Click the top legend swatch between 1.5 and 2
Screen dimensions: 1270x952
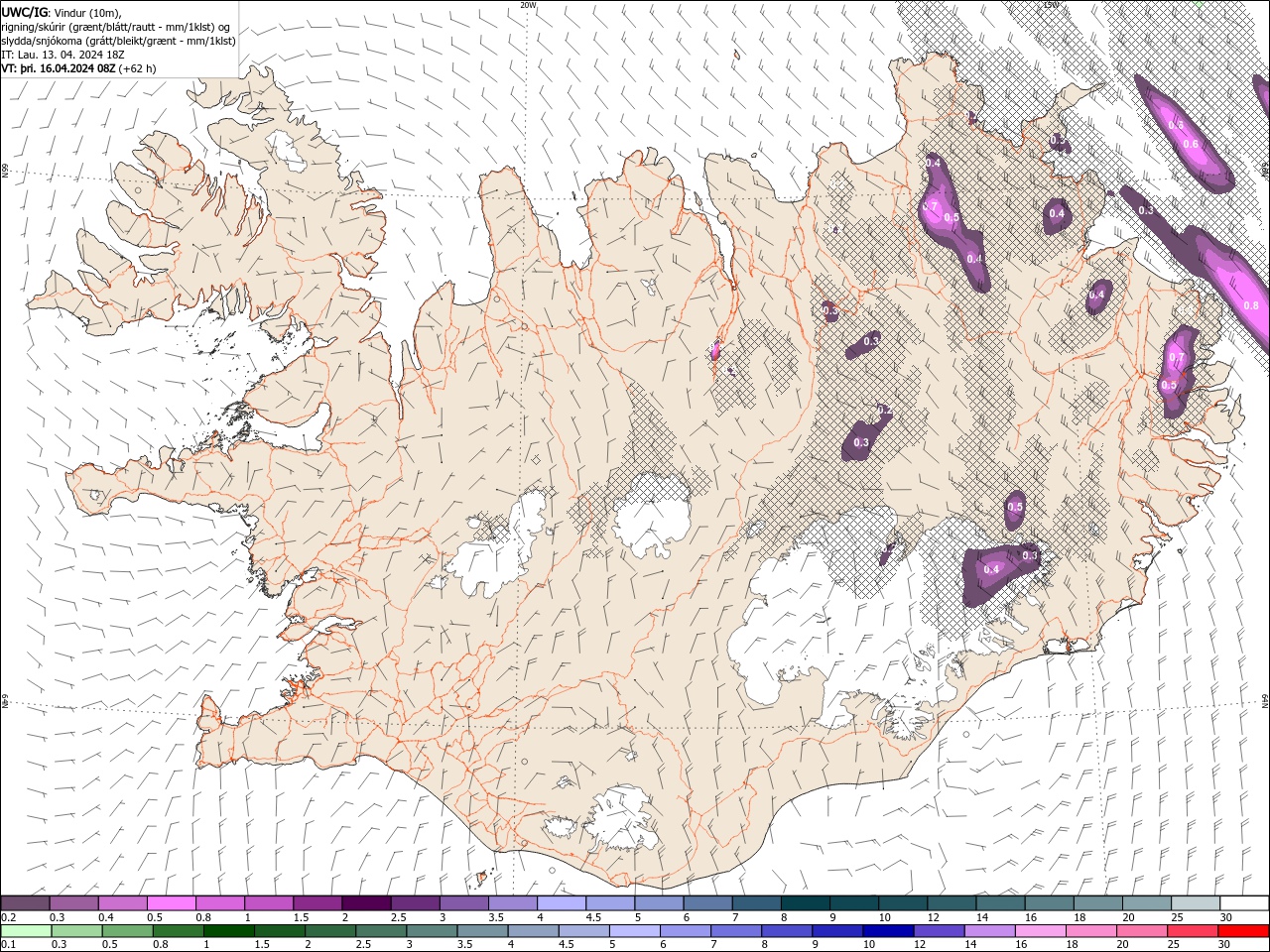pos(317,903)
